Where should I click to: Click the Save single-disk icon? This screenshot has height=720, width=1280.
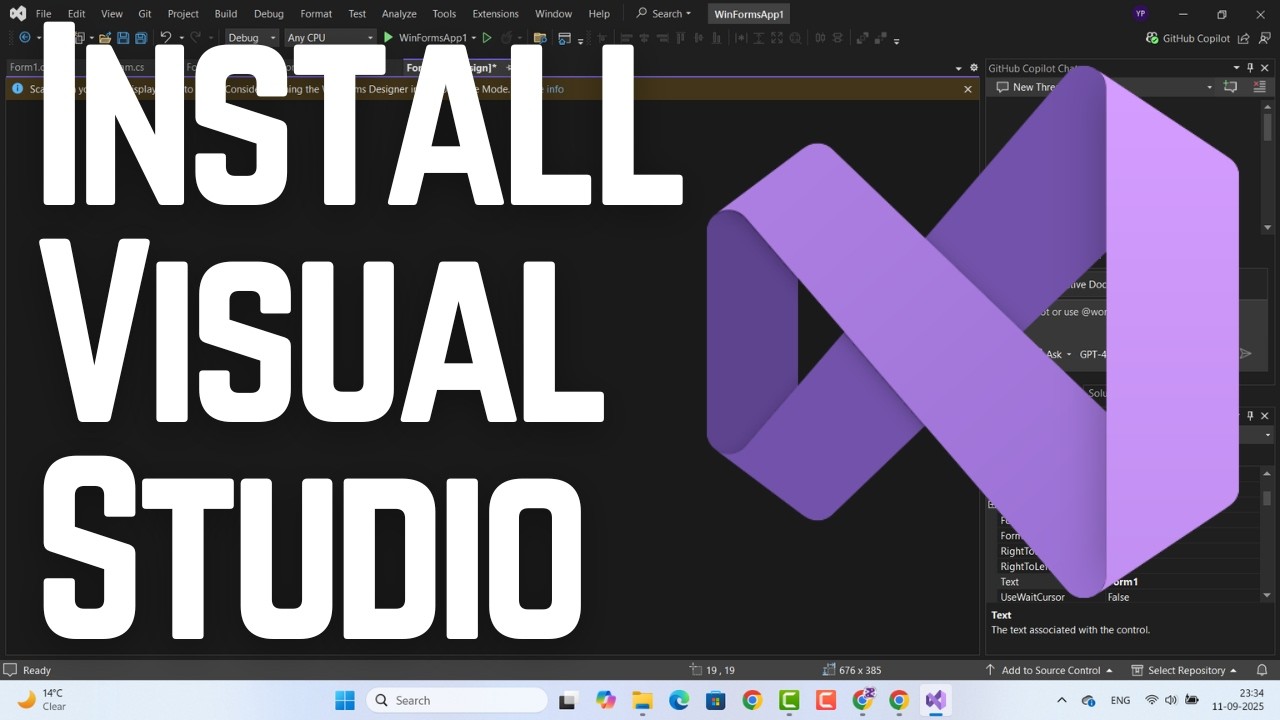coord(123,38)
